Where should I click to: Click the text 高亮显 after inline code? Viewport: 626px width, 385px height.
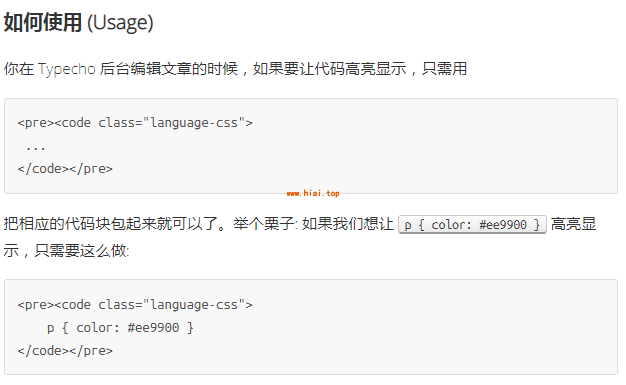pyautogui.click(x=574, y=224)
